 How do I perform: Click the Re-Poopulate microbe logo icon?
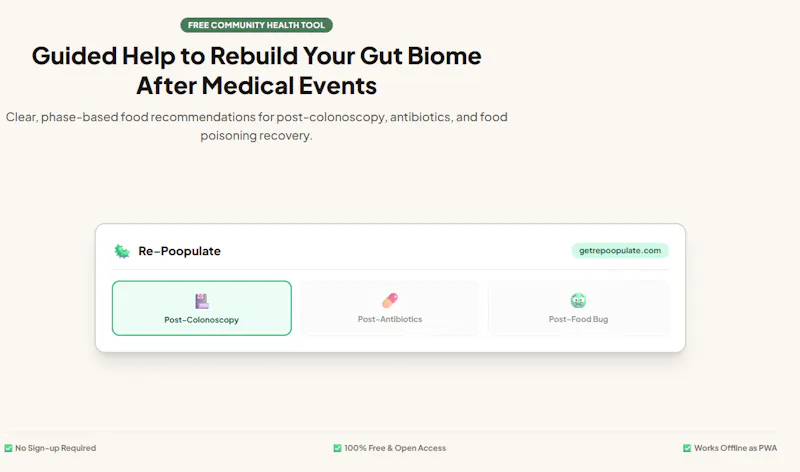click(122, 251)
